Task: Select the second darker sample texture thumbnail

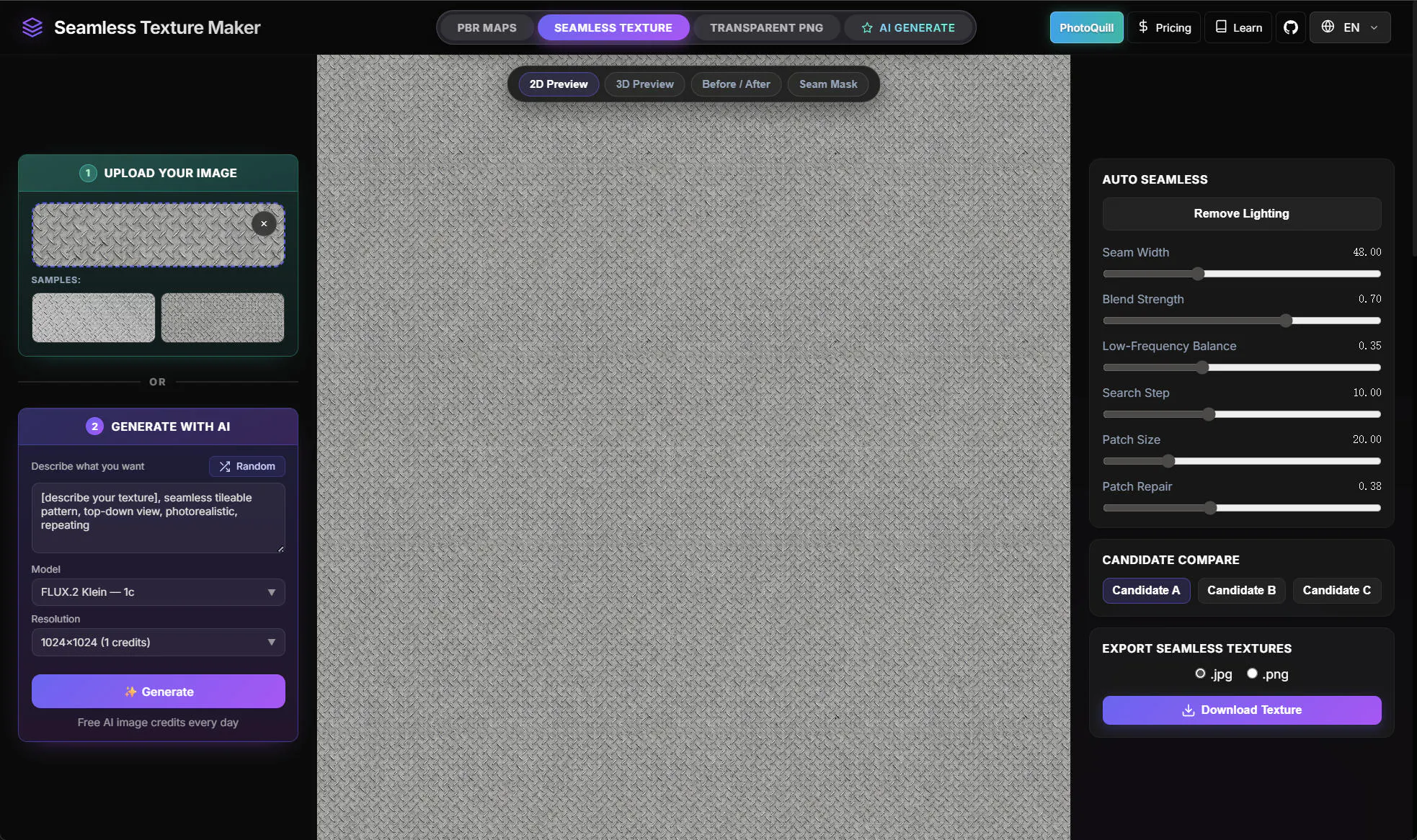Action: click(223, 317)
